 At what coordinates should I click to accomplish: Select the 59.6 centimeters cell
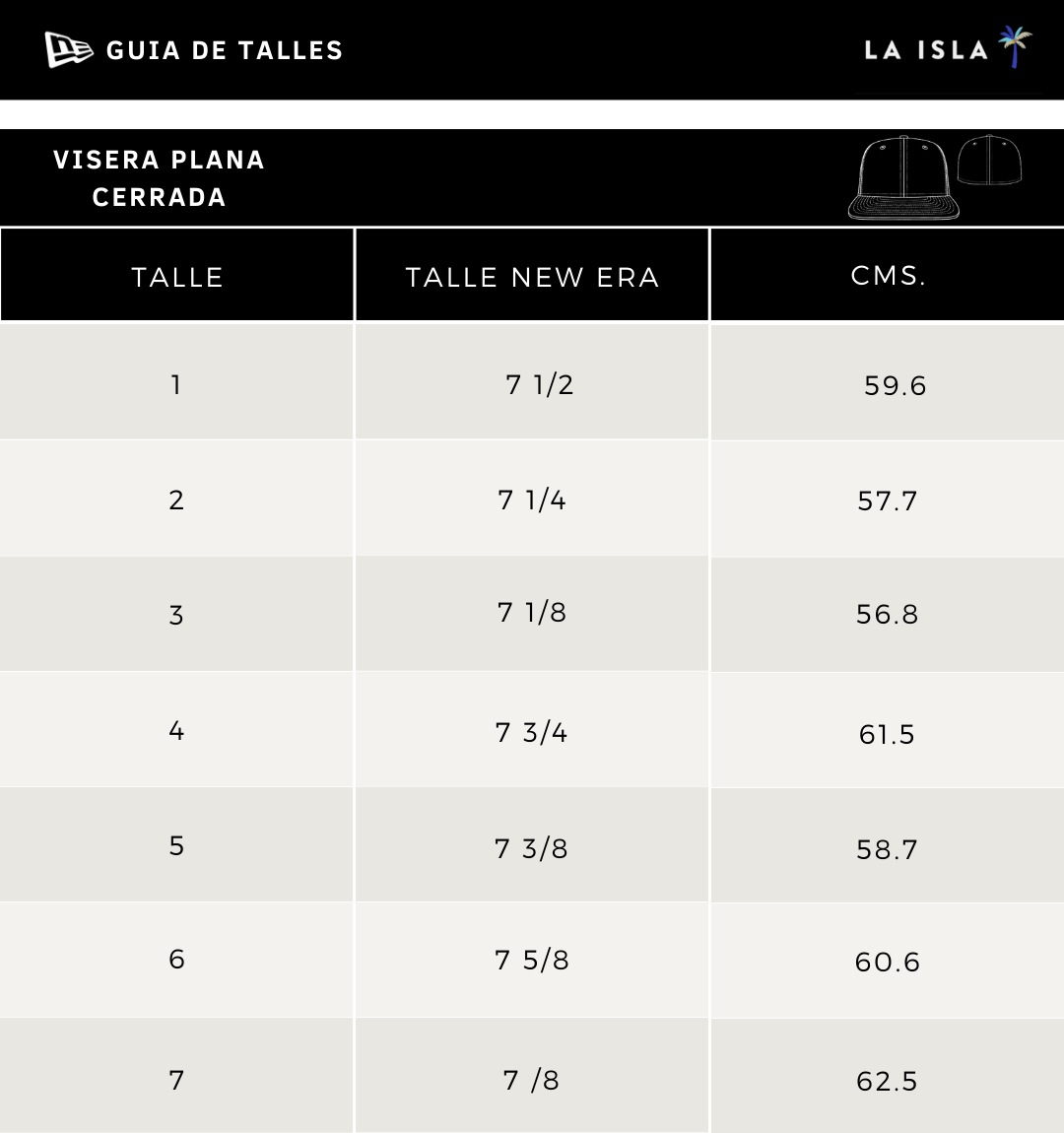(888, 382)
